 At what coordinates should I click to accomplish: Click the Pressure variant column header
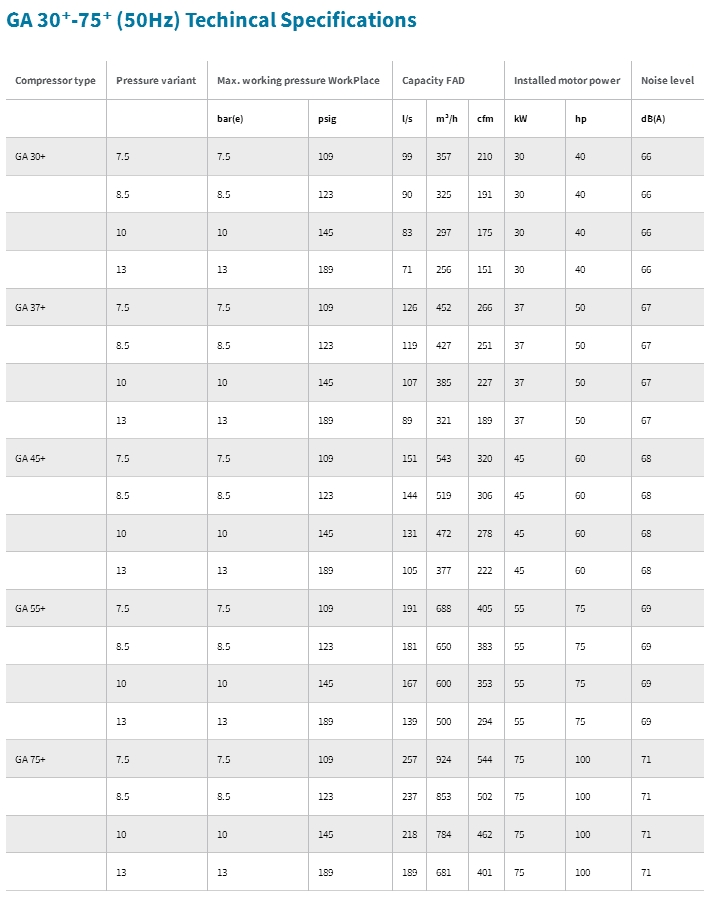tap(156, 81)
